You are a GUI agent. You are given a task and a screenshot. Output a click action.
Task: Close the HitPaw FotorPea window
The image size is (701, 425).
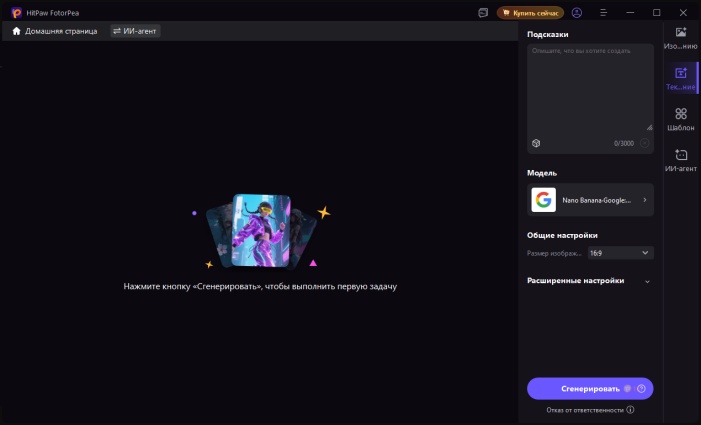pyautogui.click(x=683, y=13)
